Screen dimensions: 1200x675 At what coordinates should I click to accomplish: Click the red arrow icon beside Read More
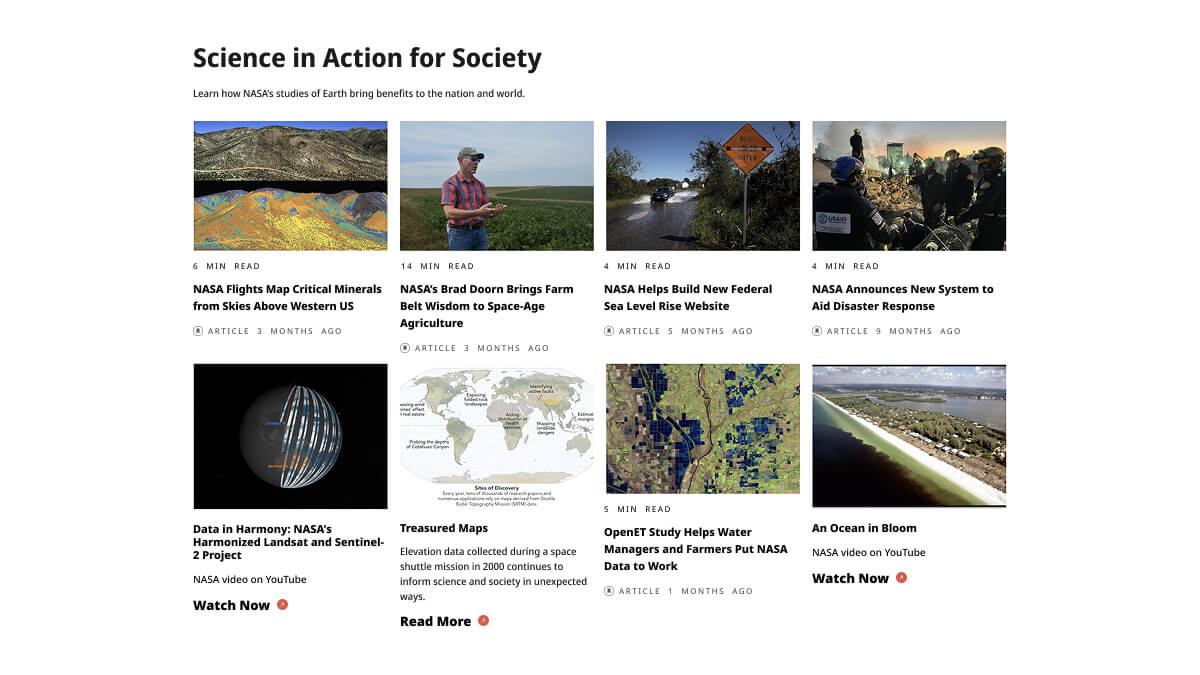(483, 621)
